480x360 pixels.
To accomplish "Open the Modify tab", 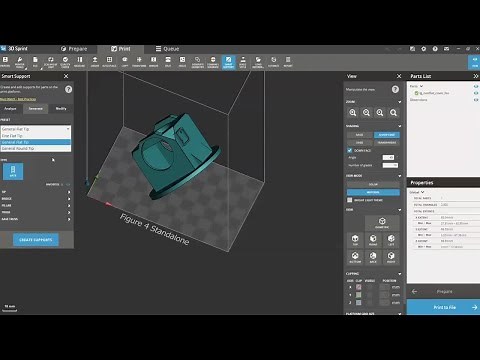I will pyautogui.click(x=61, y=109).
